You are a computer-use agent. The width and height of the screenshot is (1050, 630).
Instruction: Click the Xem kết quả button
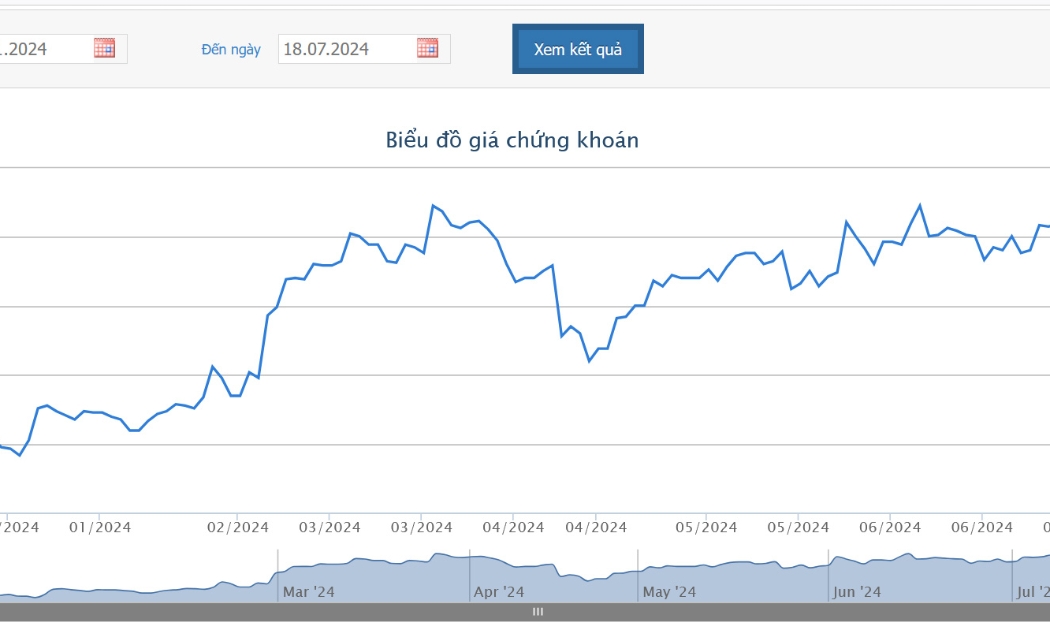[578, 49]
